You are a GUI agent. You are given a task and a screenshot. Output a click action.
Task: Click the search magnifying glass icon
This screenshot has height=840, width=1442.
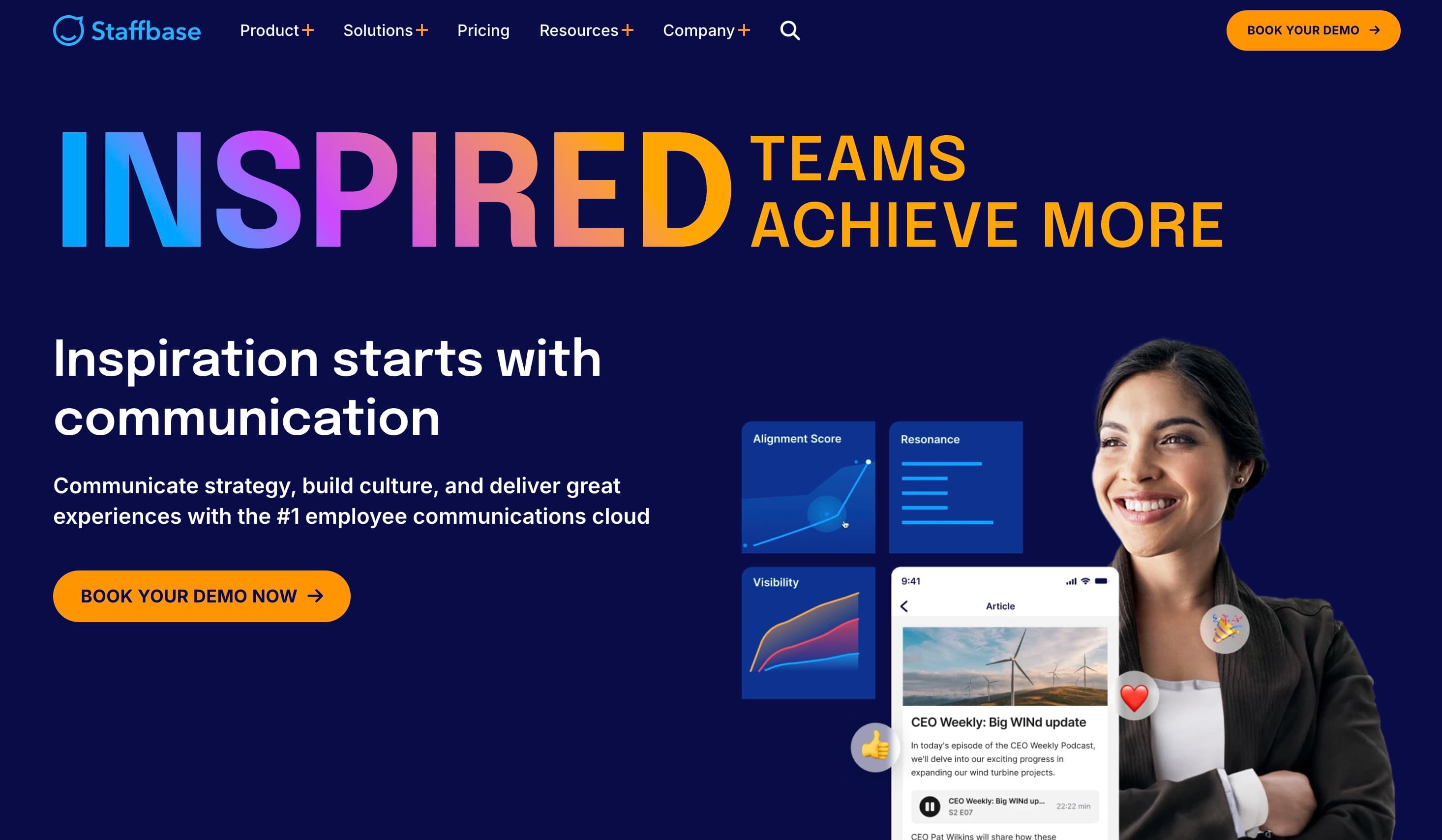790,30
